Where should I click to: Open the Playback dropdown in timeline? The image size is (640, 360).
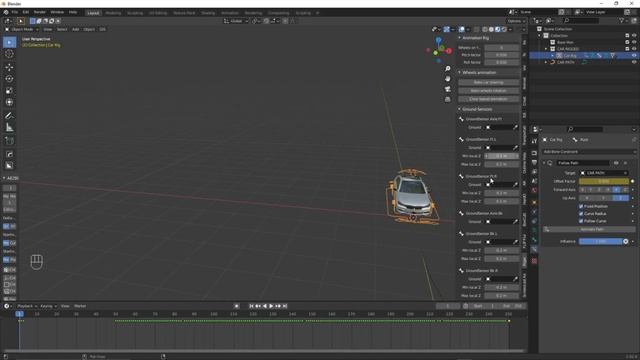click(x=27, y=306)
